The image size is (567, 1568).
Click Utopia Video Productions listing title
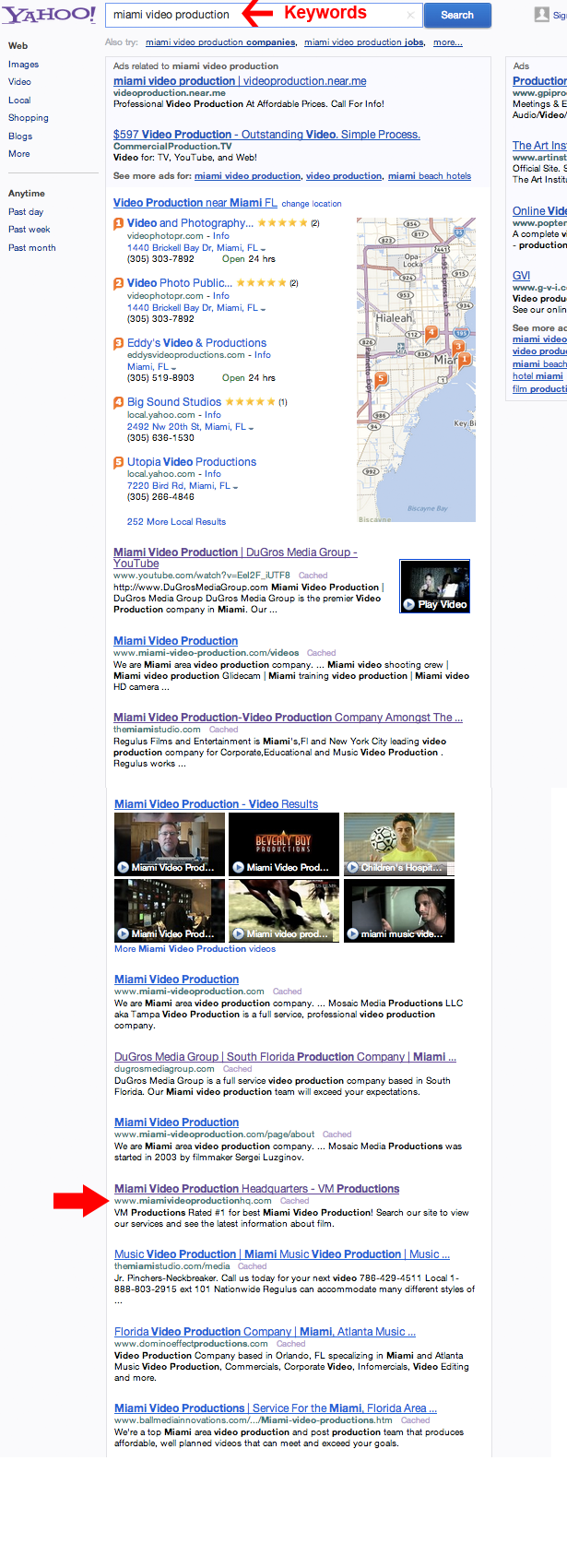pos(192,462)
